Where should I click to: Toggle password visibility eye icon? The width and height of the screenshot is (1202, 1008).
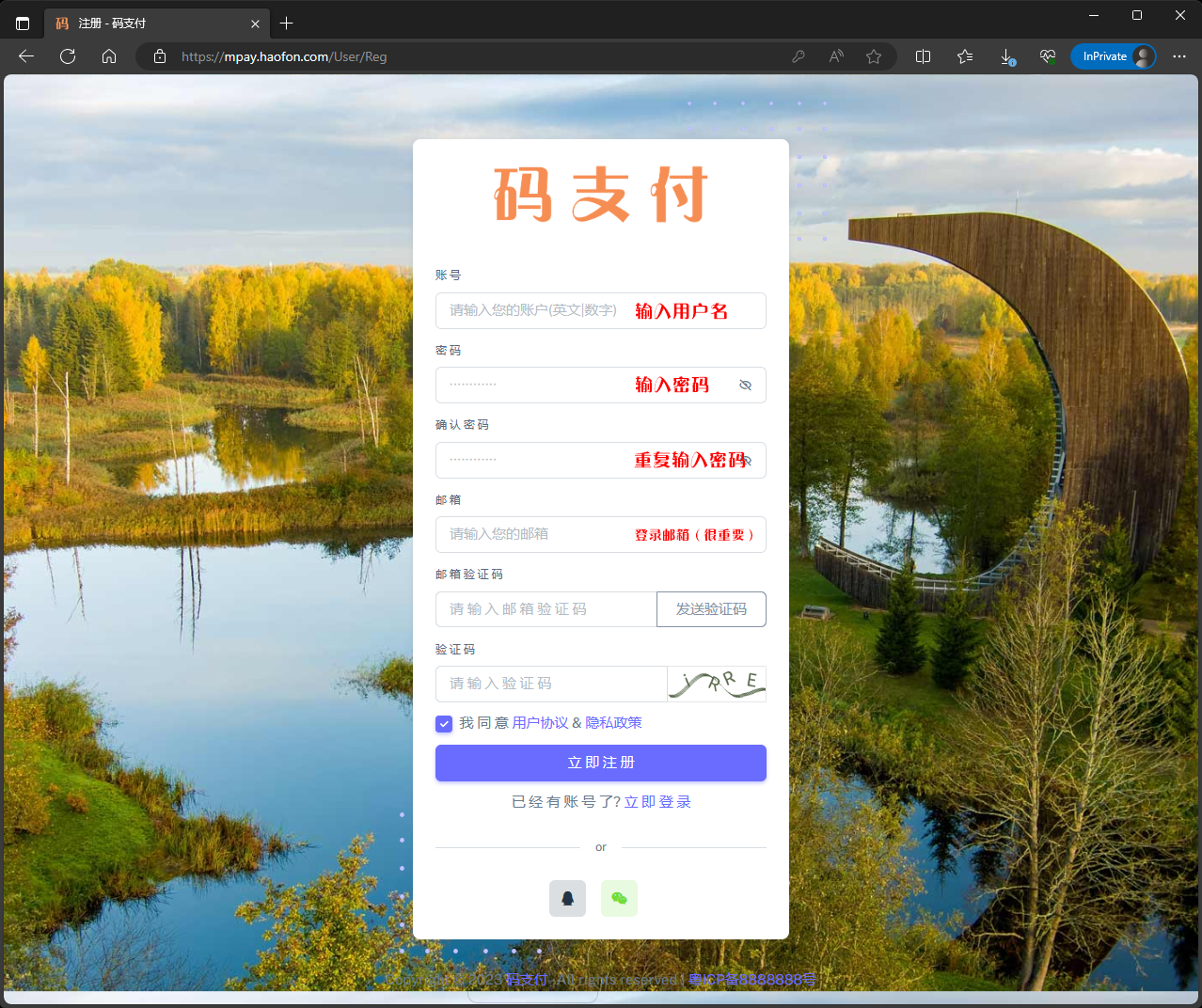click(745, 385)
